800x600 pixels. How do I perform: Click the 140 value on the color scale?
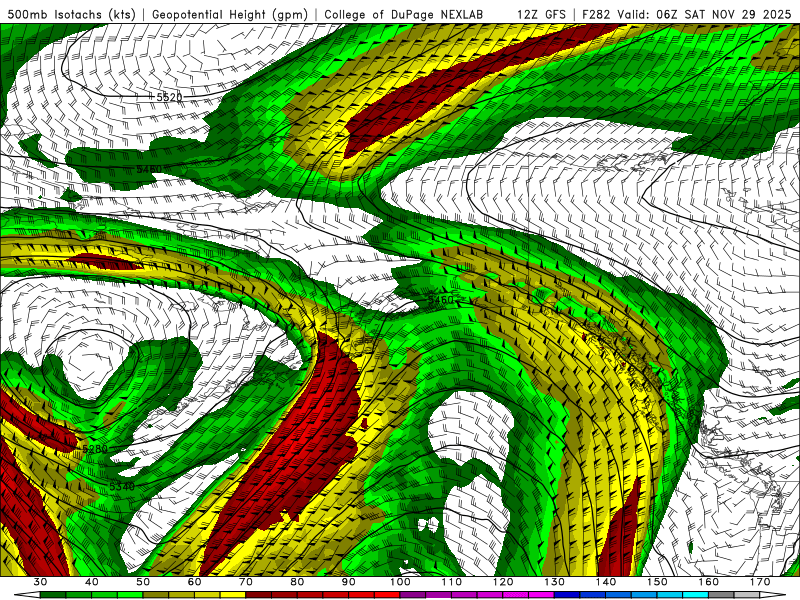[x=606, y=582]
